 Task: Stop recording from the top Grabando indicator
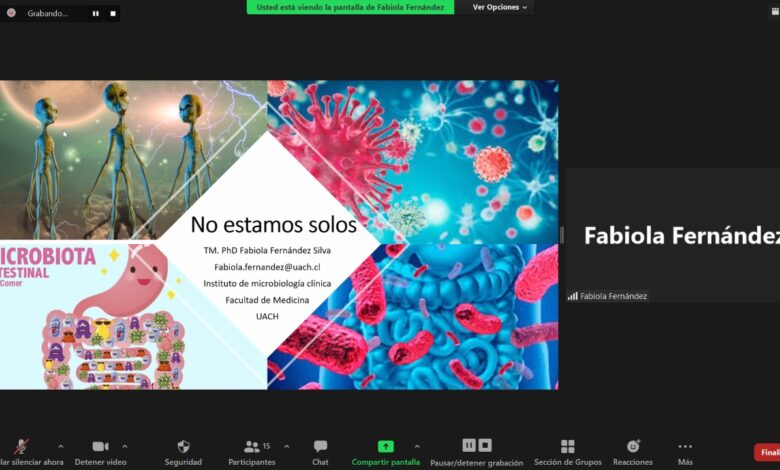112,14
